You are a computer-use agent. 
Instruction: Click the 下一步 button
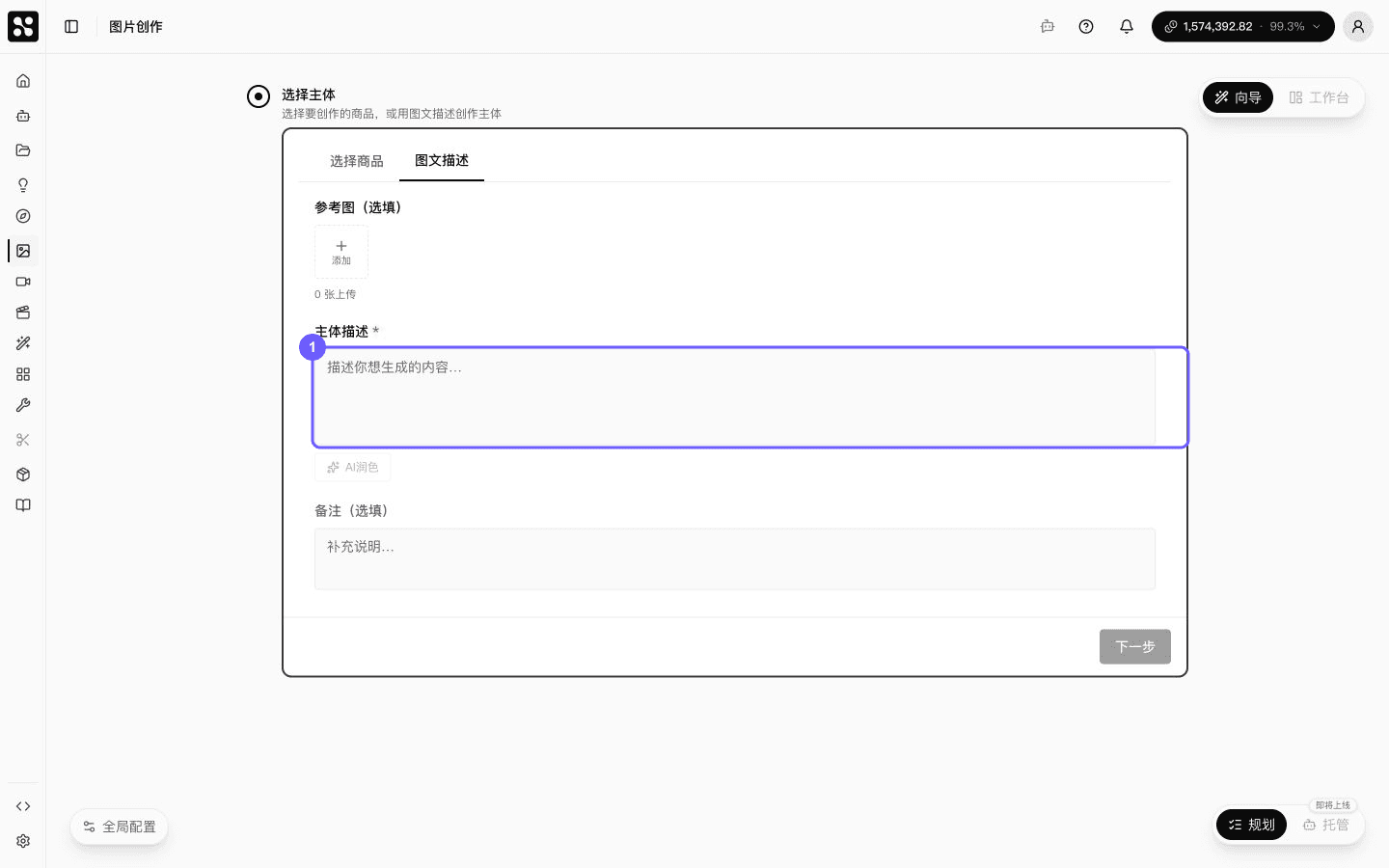coord(1135,646)
